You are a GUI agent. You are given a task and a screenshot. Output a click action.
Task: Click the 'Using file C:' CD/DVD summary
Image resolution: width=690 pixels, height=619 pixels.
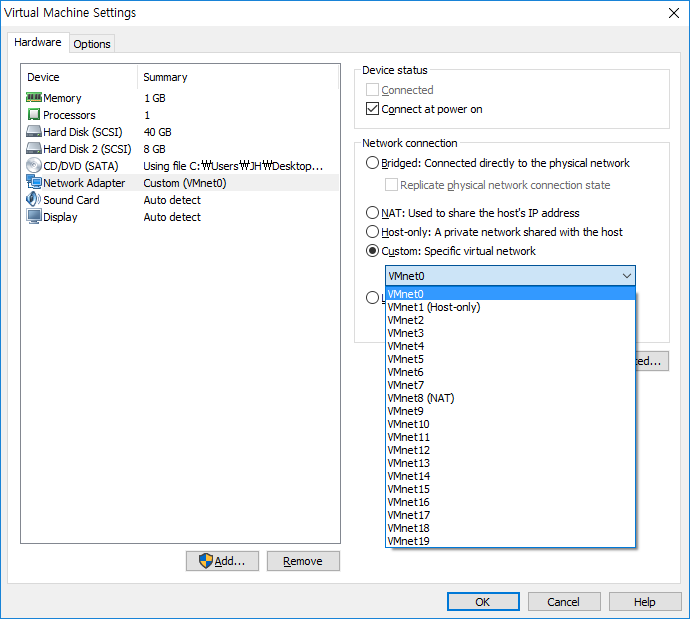[233, 166]
